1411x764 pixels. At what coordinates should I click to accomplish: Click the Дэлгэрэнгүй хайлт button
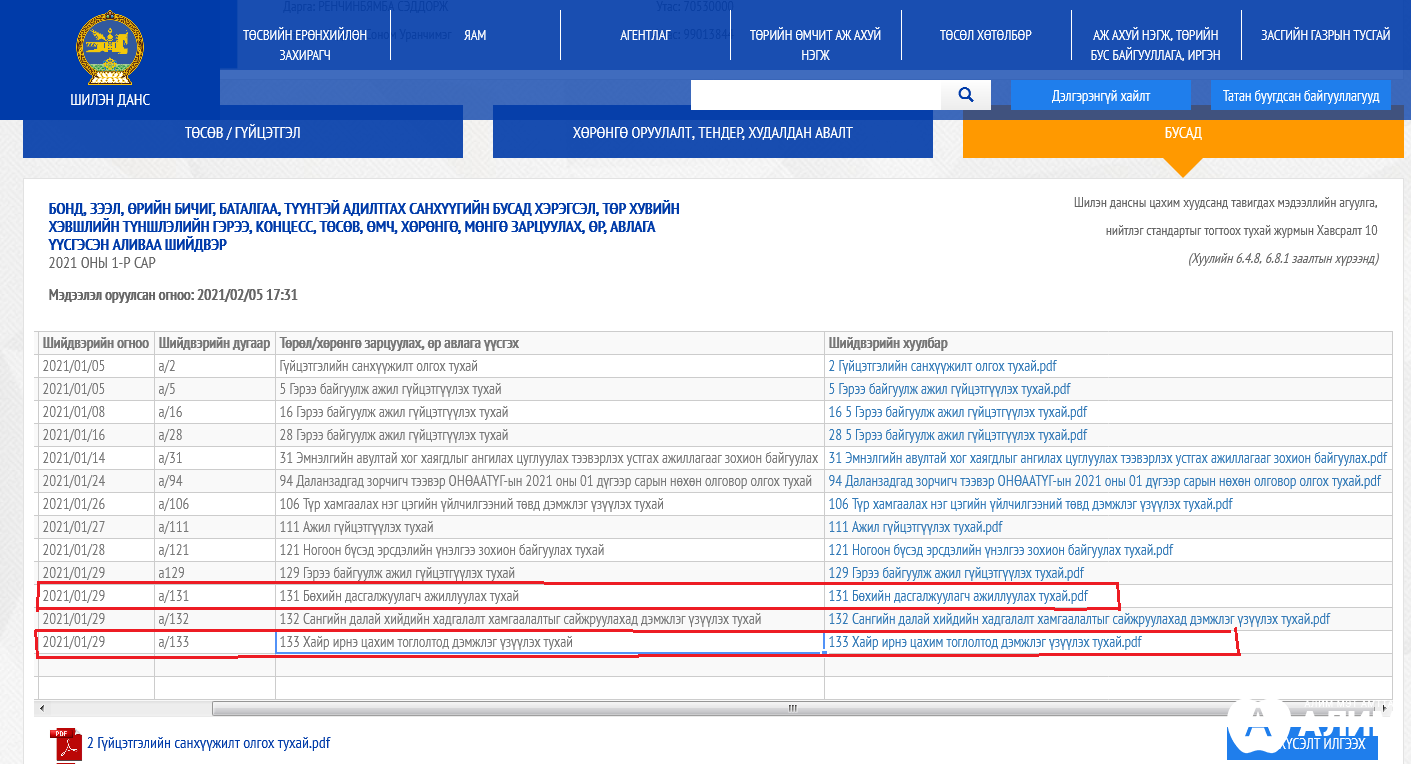click(x=1101, y=96)
